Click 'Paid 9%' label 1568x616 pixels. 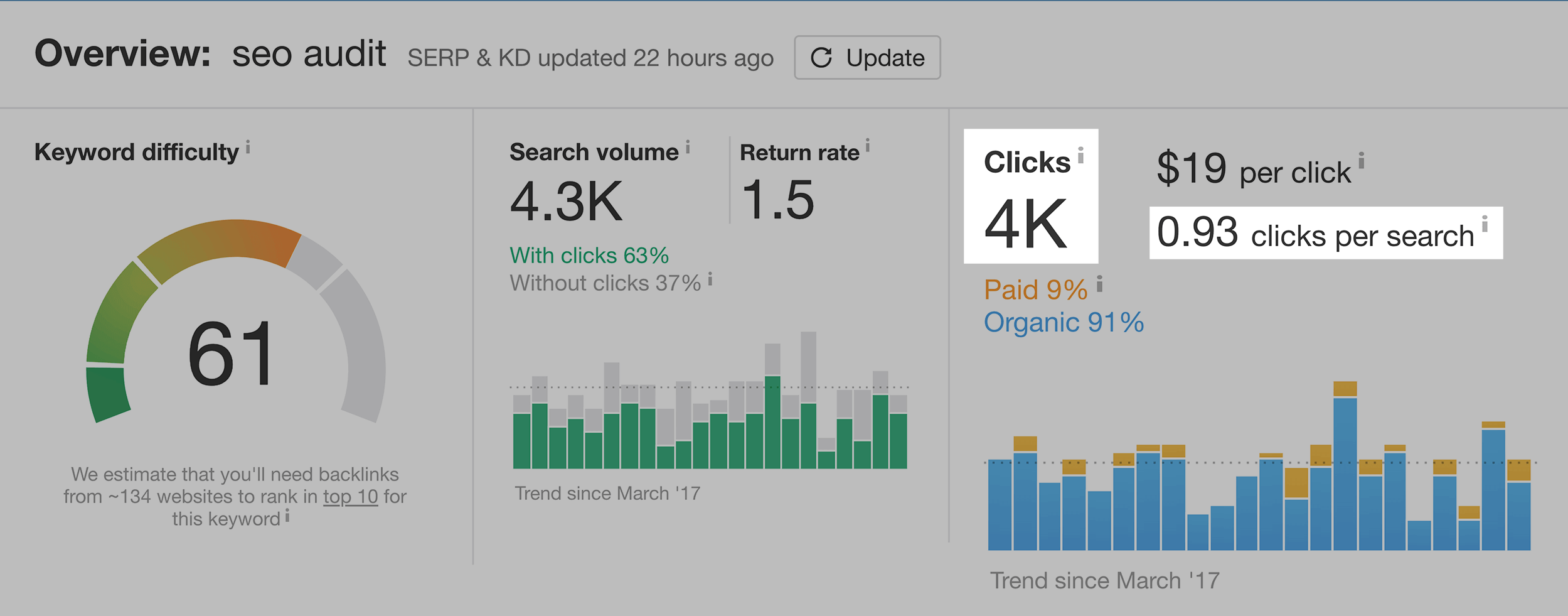click(x=1036, y=290)
